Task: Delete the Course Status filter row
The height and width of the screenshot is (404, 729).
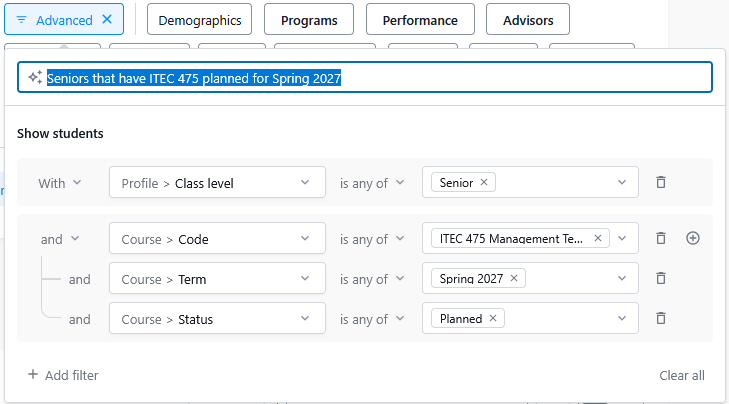Action: coord(661,318)
